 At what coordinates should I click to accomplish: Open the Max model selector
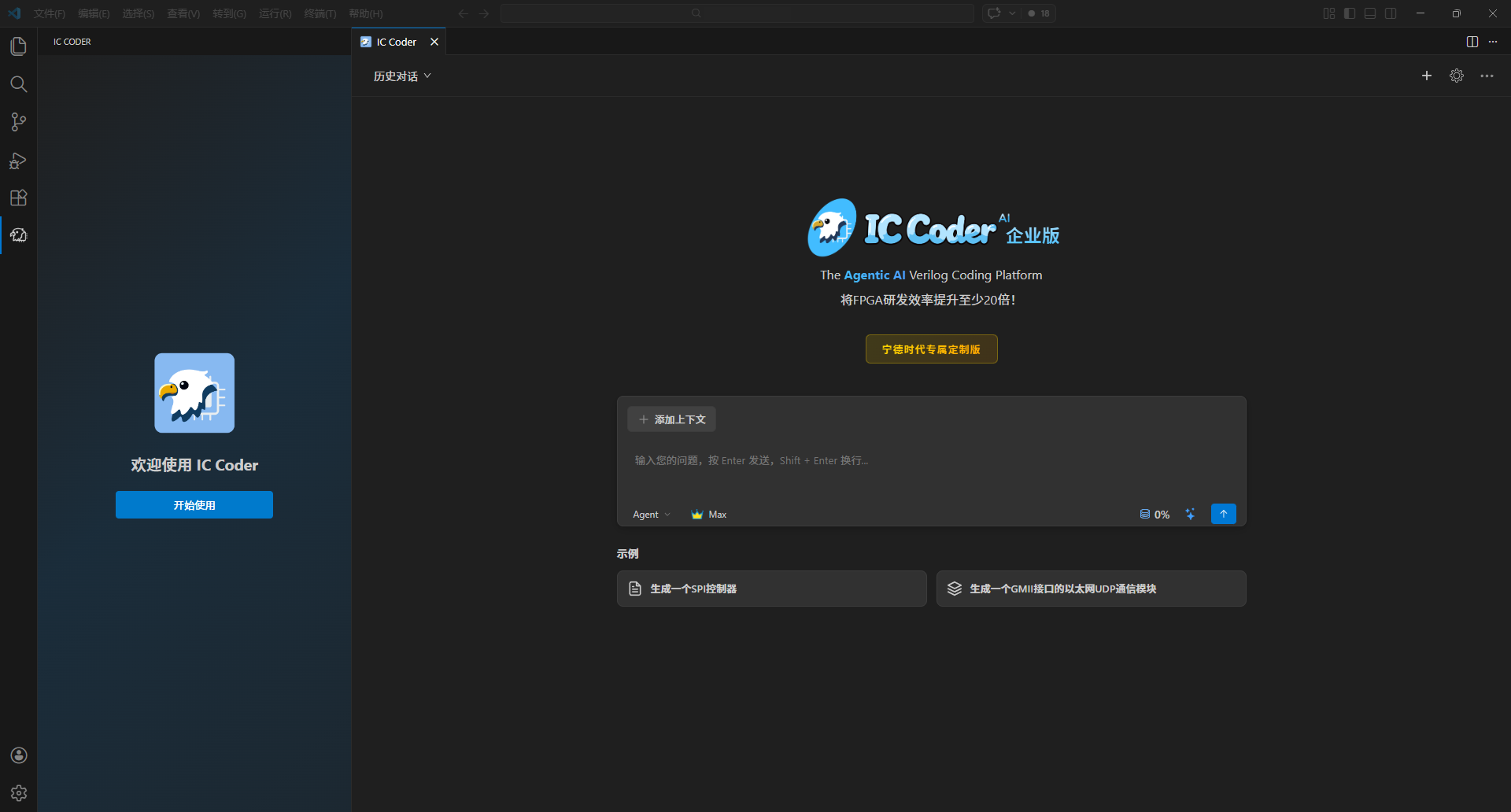[708, 515]
